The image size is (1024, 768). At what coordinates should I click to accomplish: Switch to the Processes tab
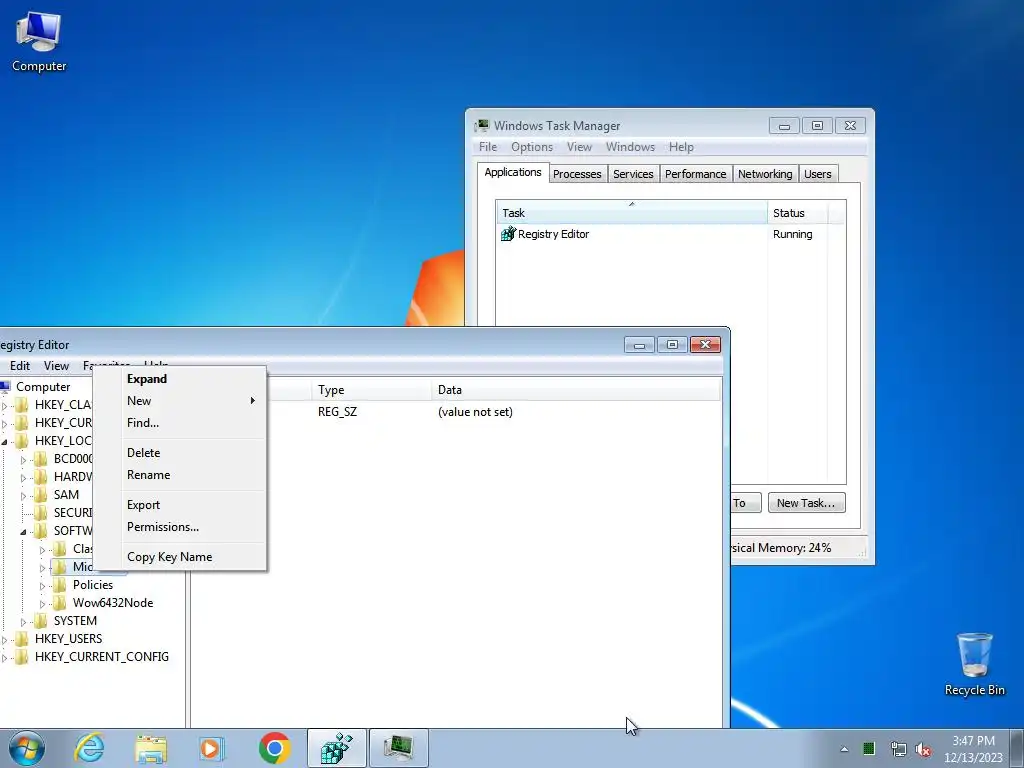click(577, 174)
